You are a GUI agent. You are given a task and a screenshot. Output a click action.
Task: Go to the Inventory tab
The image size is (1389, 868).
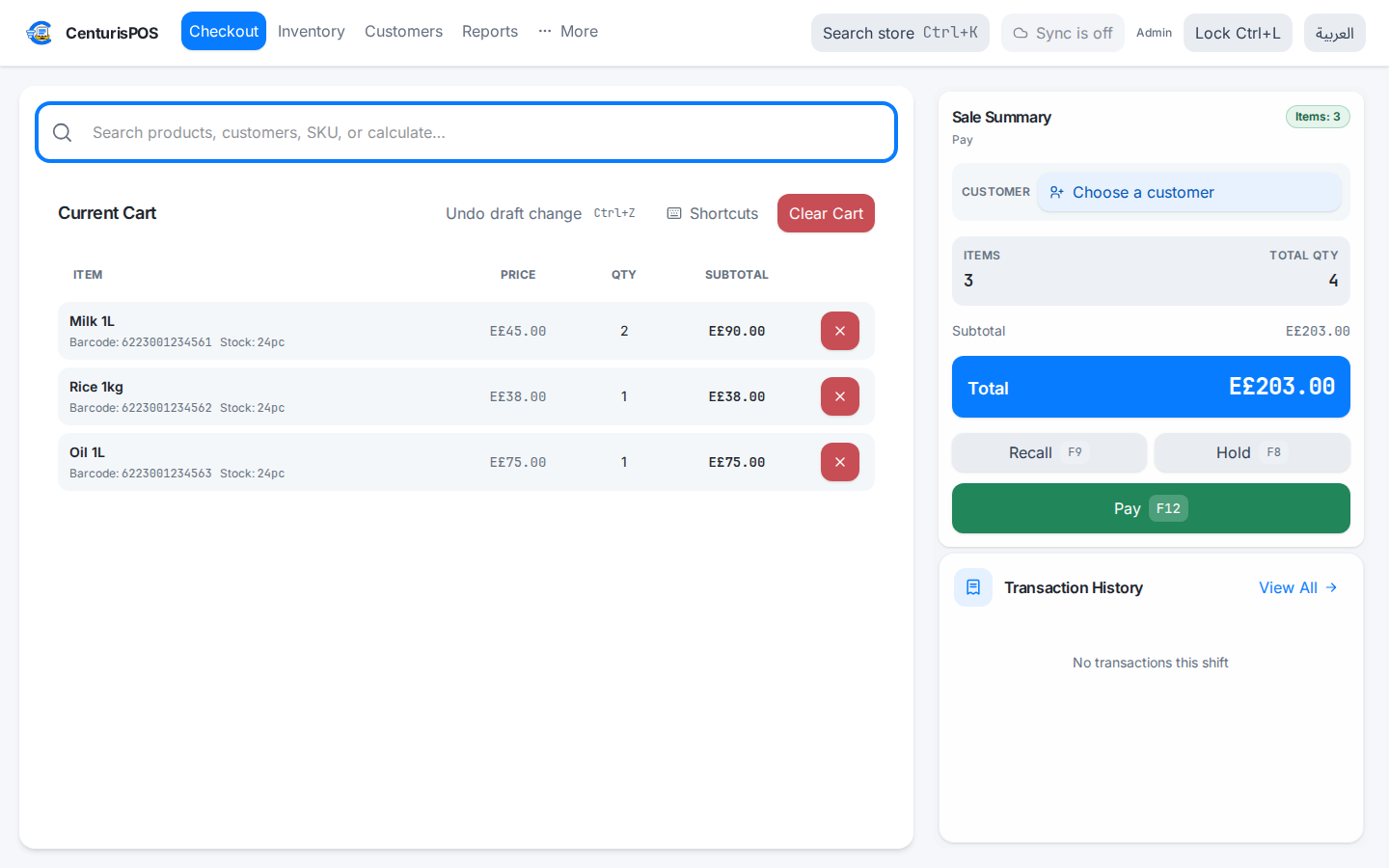point(312,31)
